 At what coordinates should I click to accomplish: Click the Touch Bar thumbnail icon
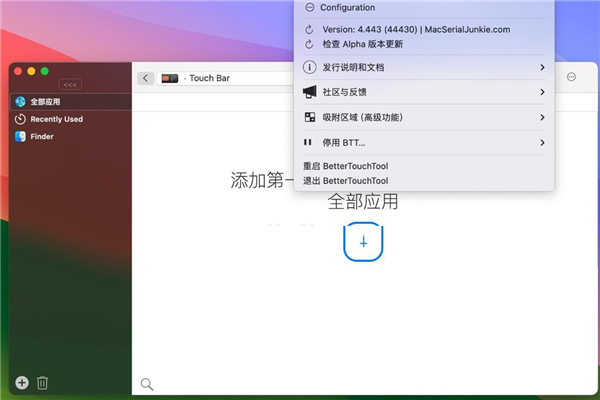(x=170, y=78)
